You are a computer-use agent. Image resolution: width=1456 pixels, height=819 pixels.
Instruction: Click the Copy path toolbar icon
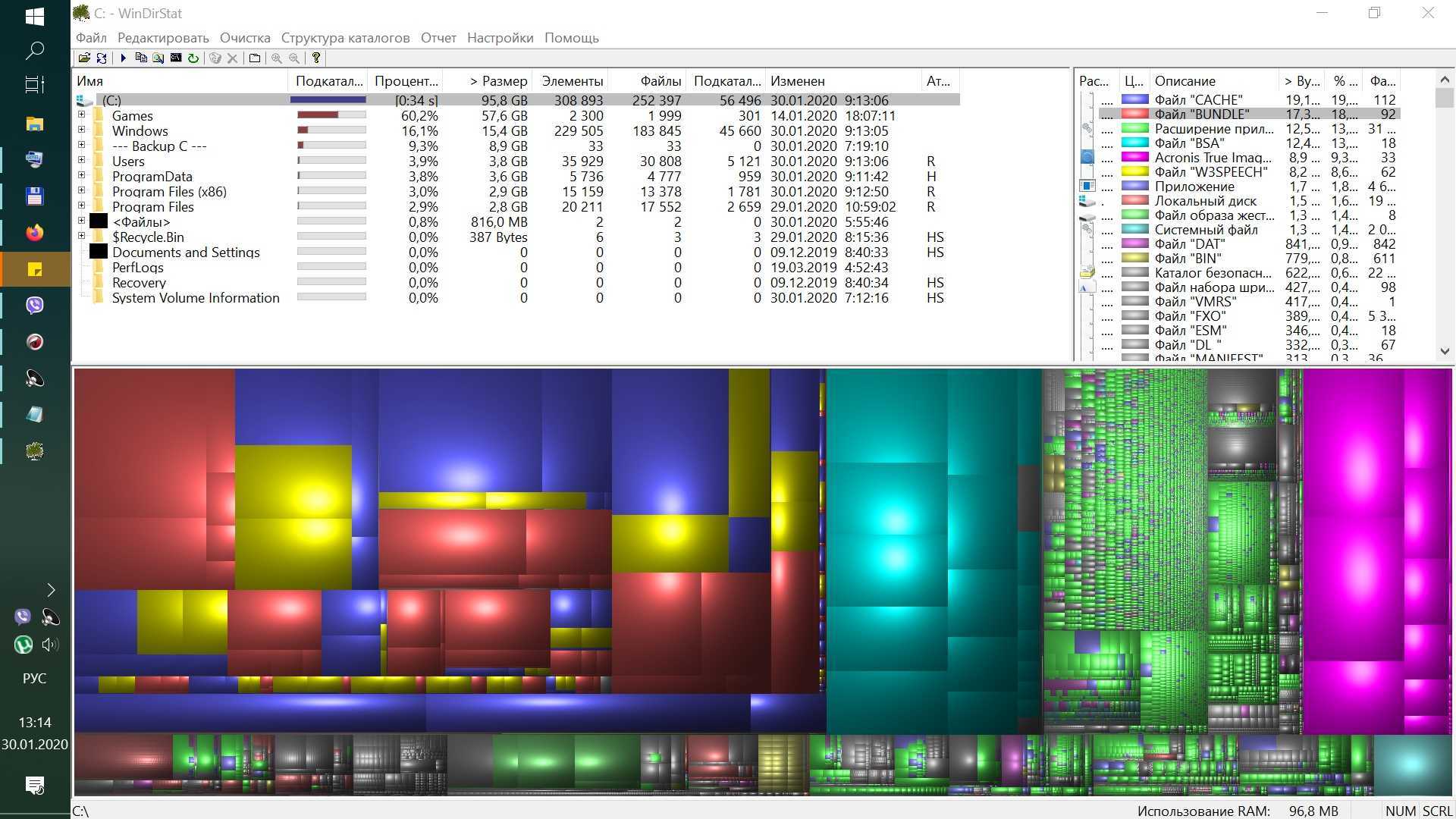141,58
